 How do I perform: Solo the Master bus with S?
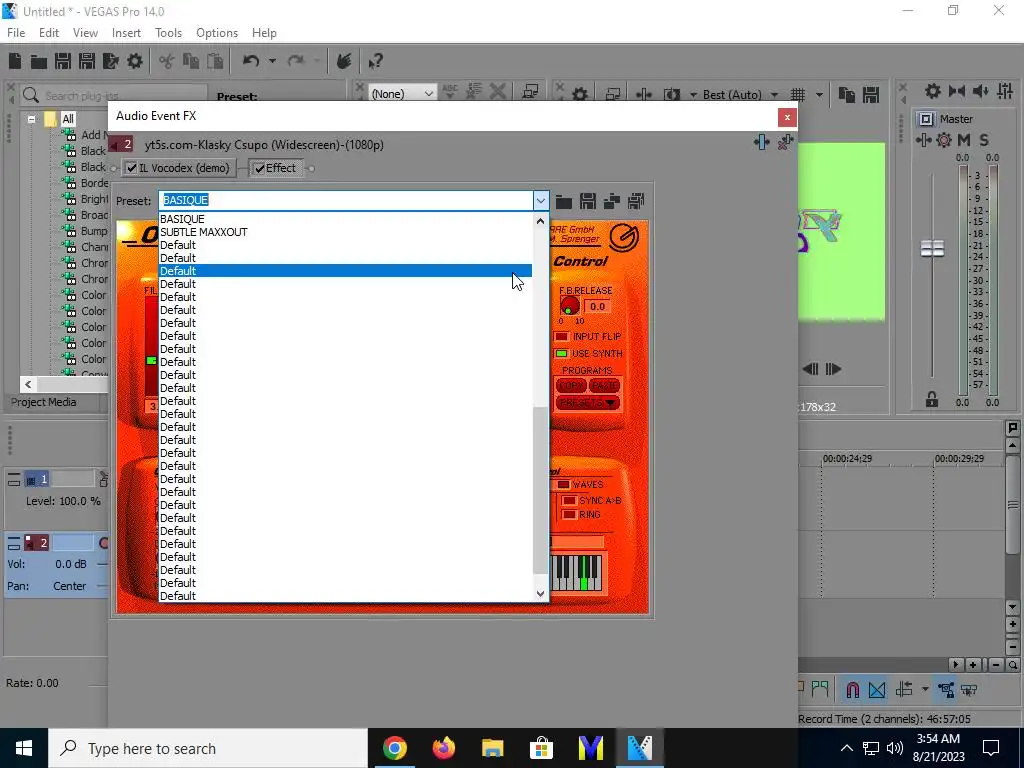coord(984,140)
